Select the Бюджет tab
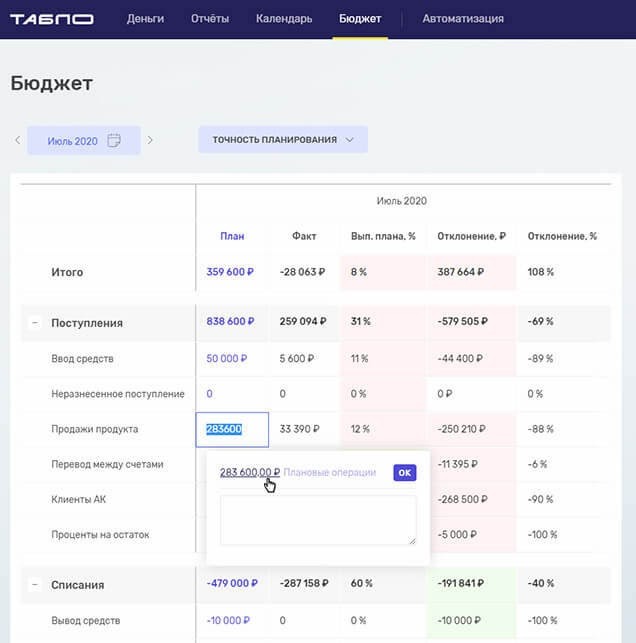The width and height of the screenshot is (636, 643). tap(360, 19)
